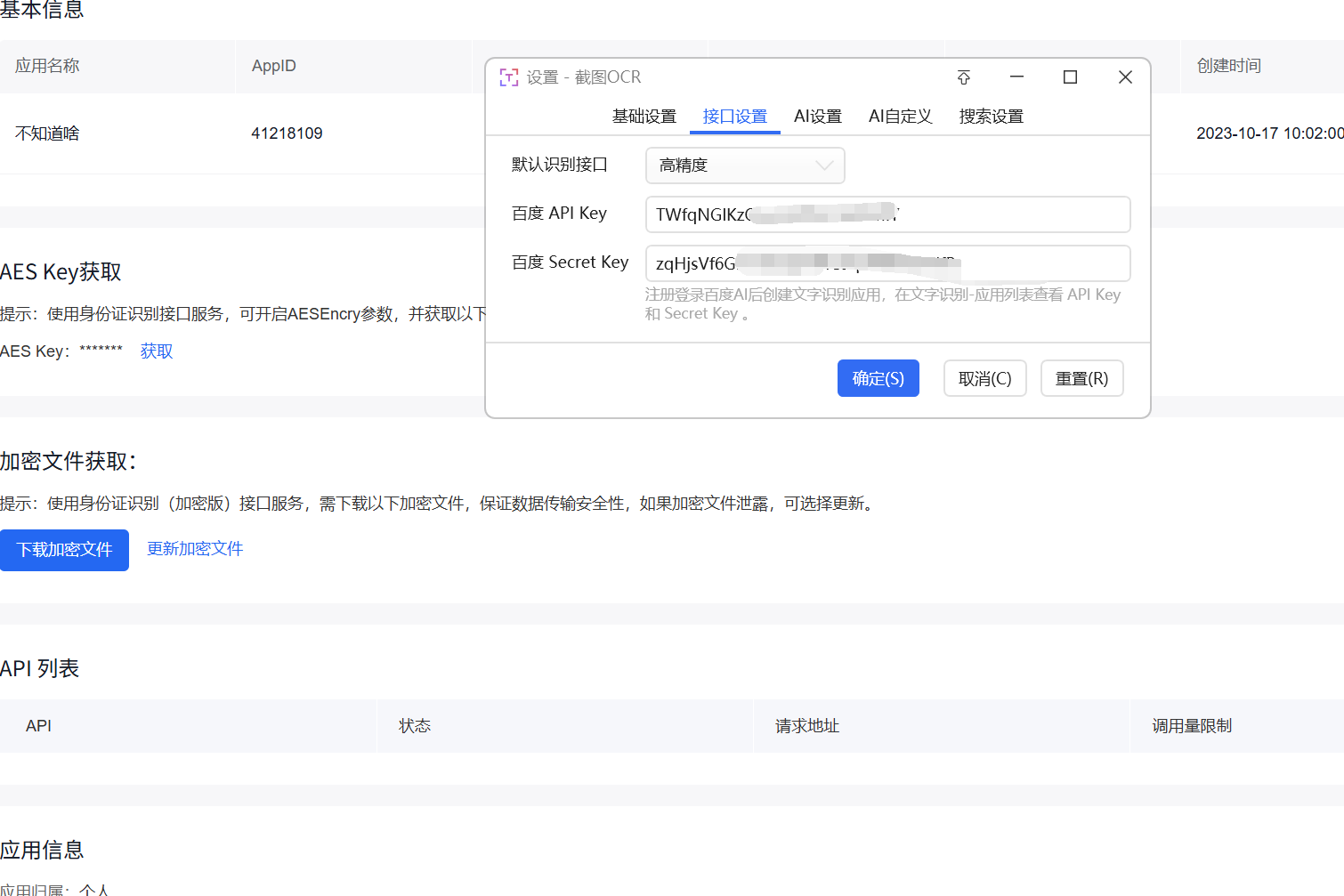Switch to the 基础设置 tab
Viewport: 1344px width, 896px height.
644,117
